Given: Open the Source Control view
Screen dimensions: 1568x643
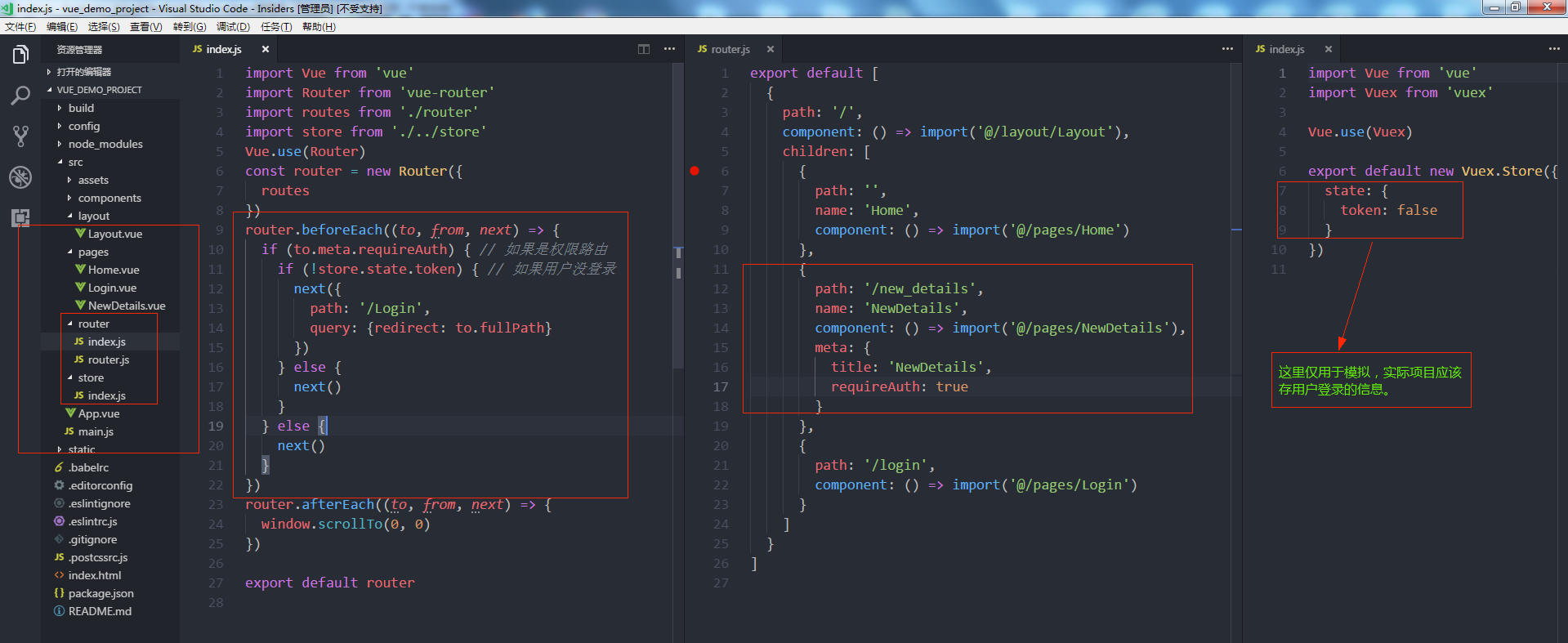Looking at the screenshot, I should pyautogui.click(x=20, y=136).
